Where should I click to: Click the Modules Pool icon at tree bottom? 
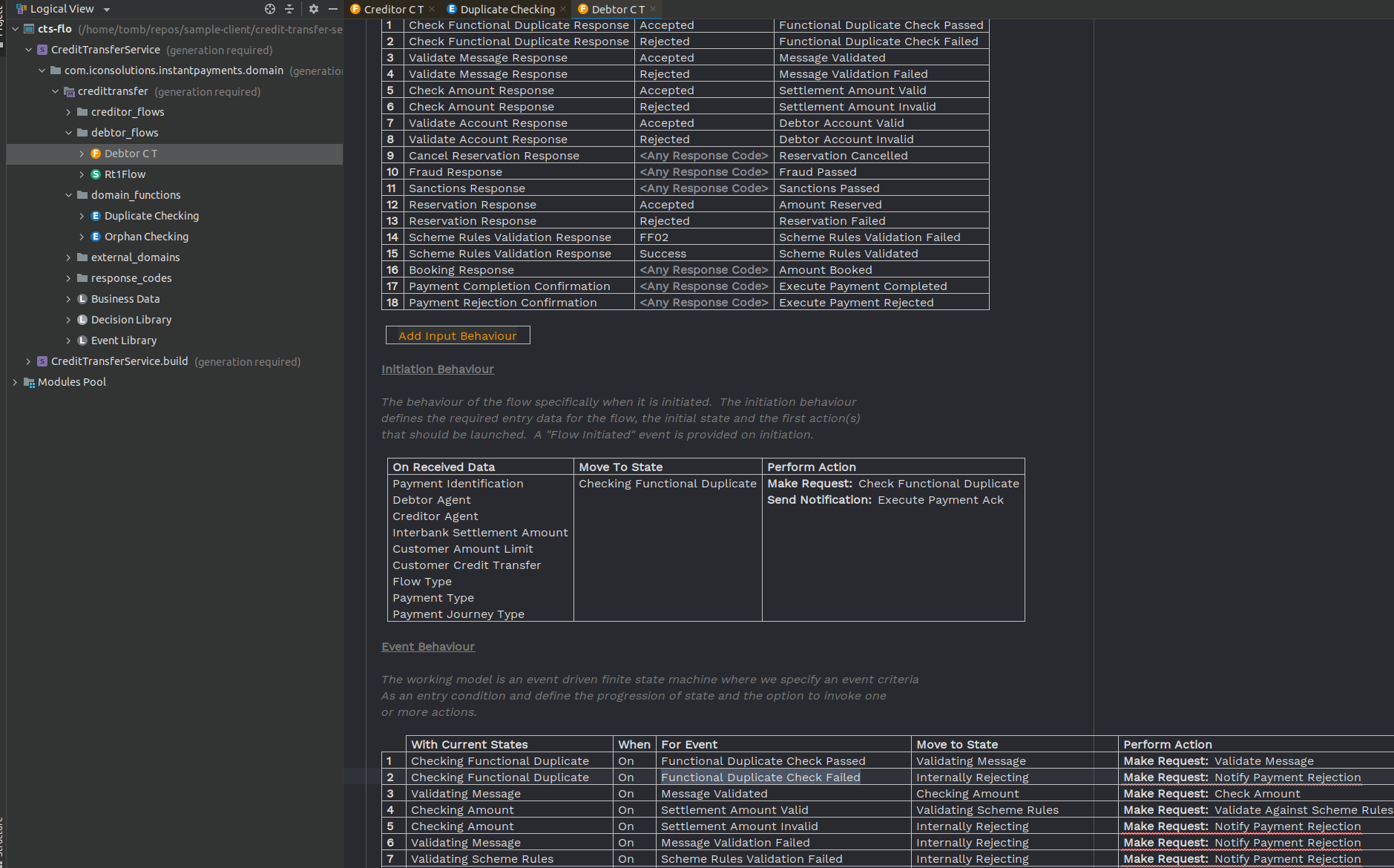[30, 381]
